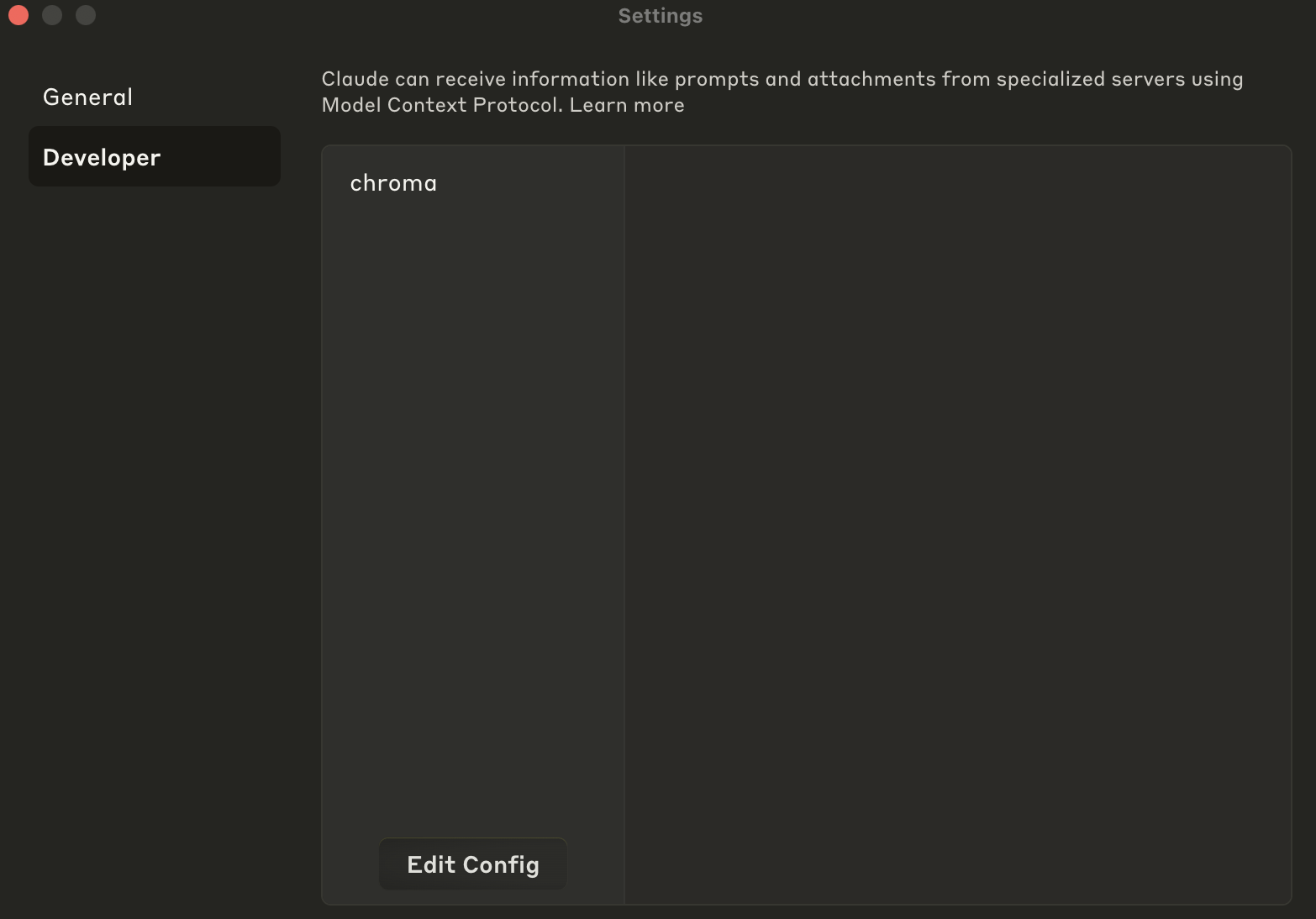This screenshot has width=1316, height=919.
Task: Click the Settings window title
Action: [x=659, y=14]
